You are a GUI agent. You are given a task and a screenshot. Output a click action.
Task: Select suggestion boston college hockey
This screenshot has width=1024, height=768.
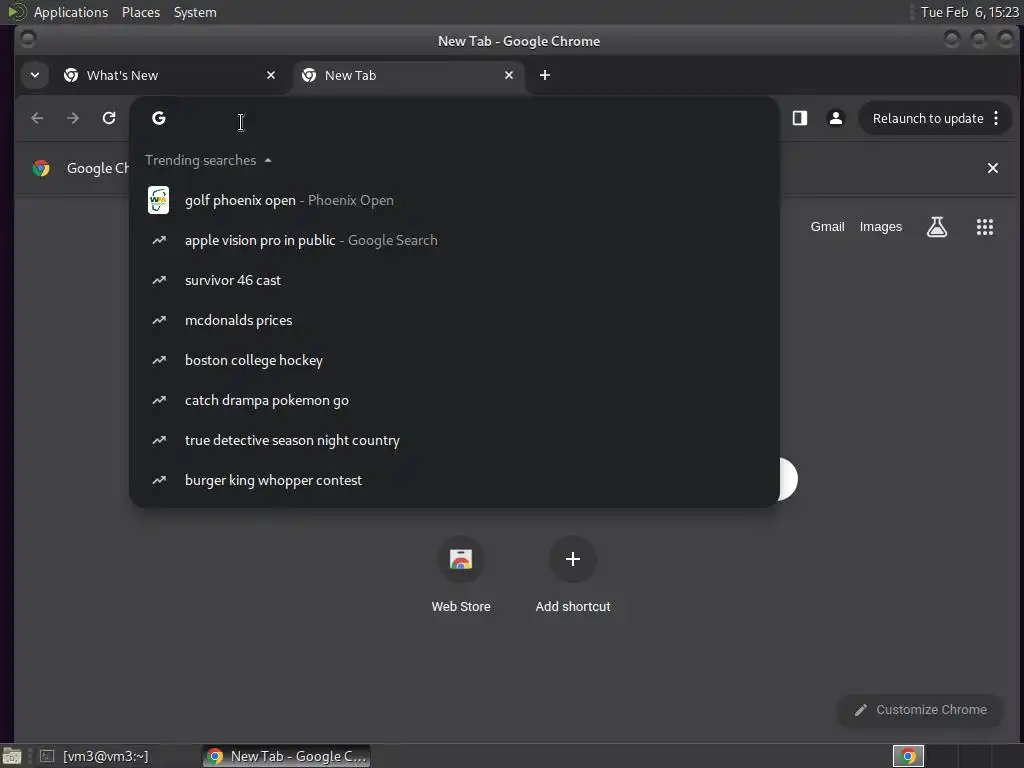click(x=455, y=360)
